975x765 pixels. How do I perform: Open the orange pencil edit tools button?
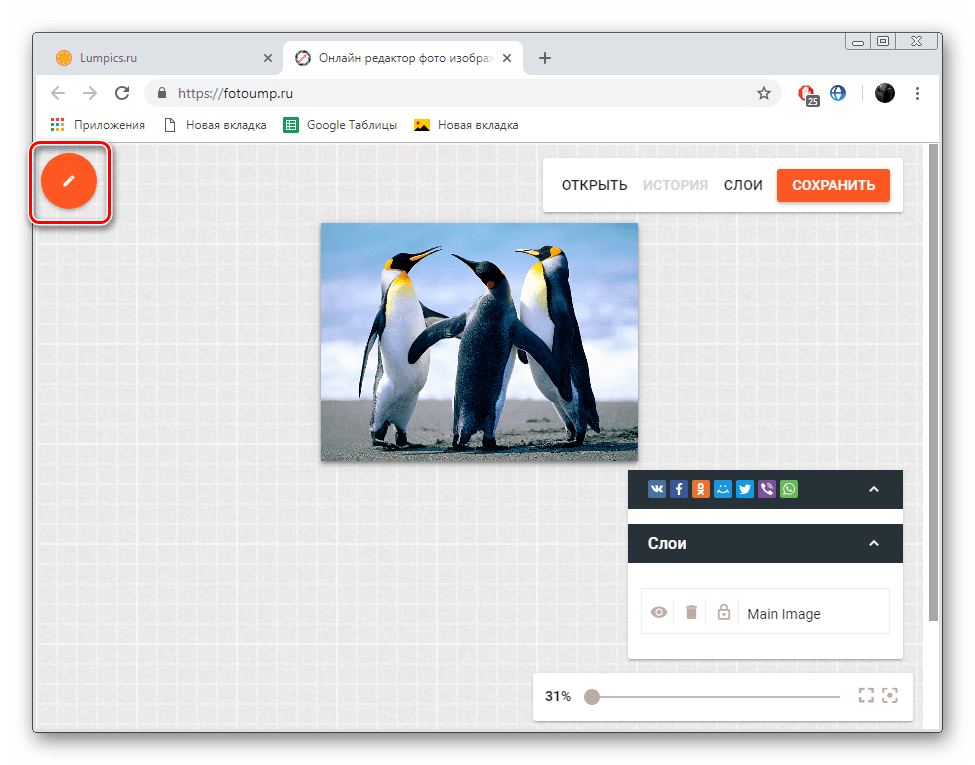(x=69, y=181)
